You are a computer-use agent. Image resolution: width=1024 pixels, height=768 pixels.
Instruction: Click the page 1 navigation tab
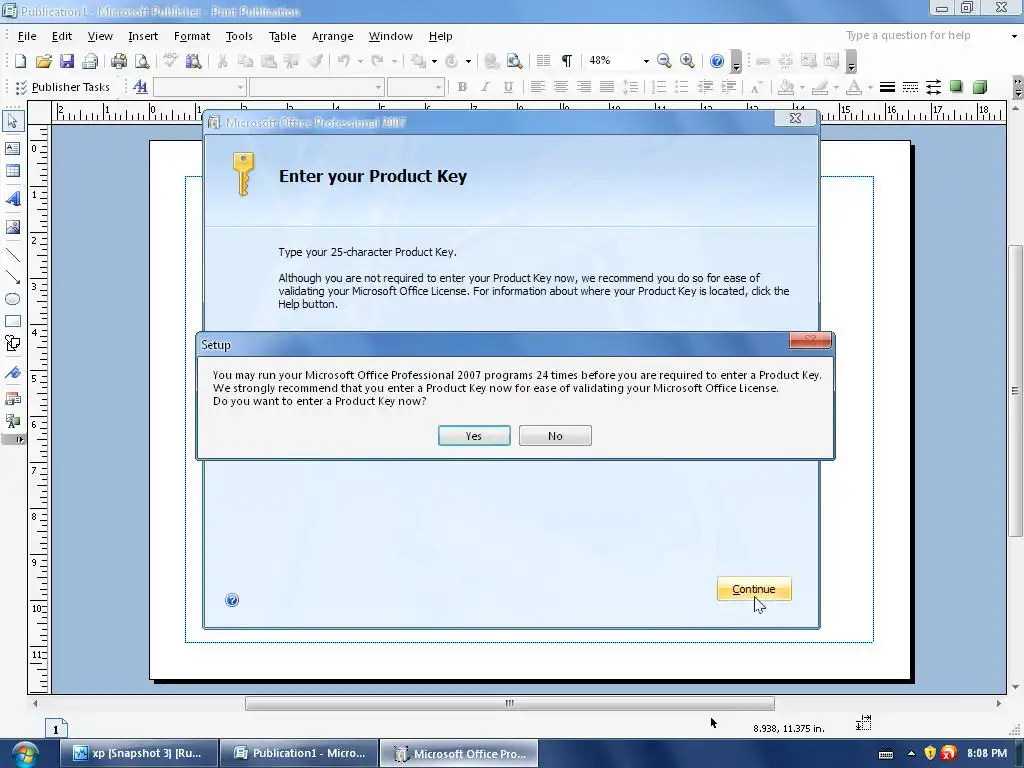[x=56, y=729]
